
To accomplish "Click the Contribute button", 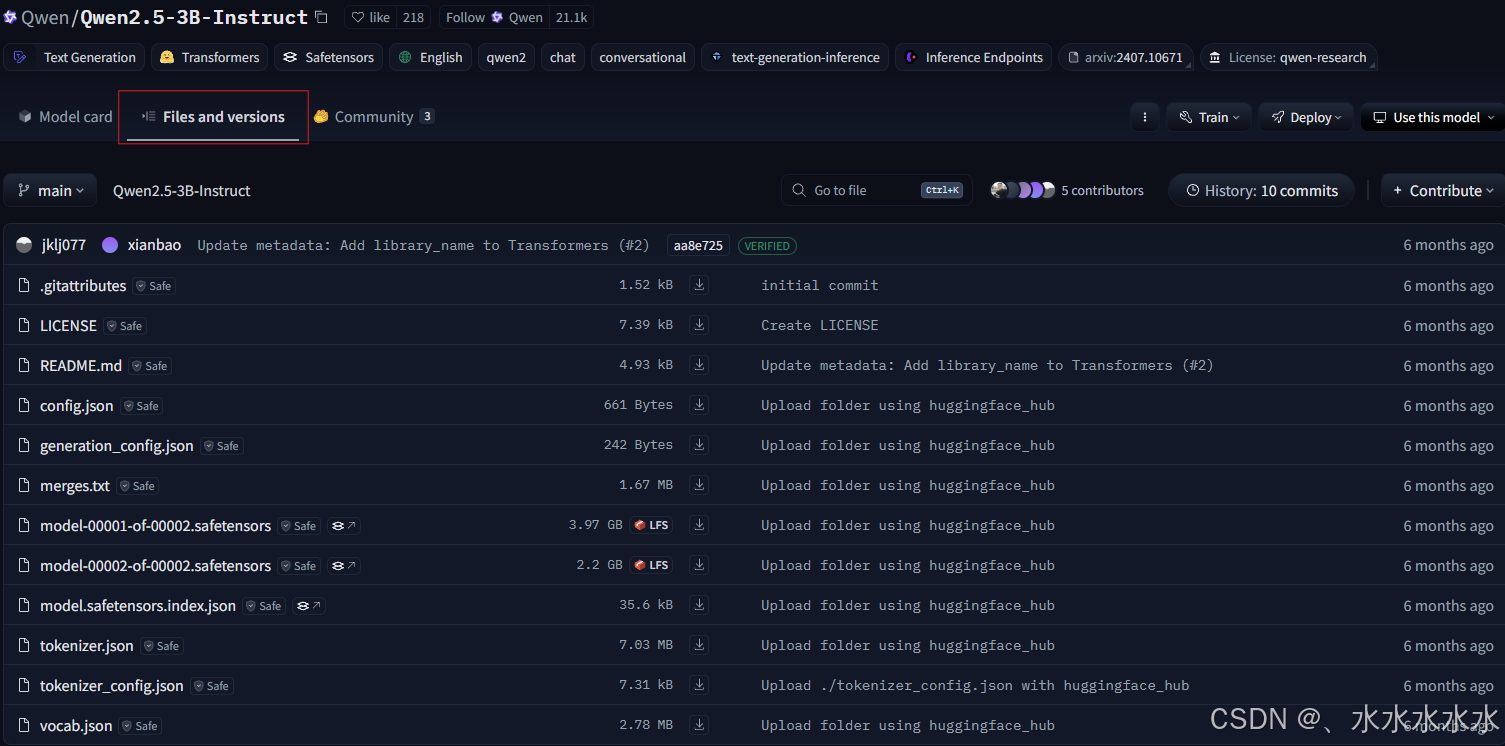I will [1441, 190].
